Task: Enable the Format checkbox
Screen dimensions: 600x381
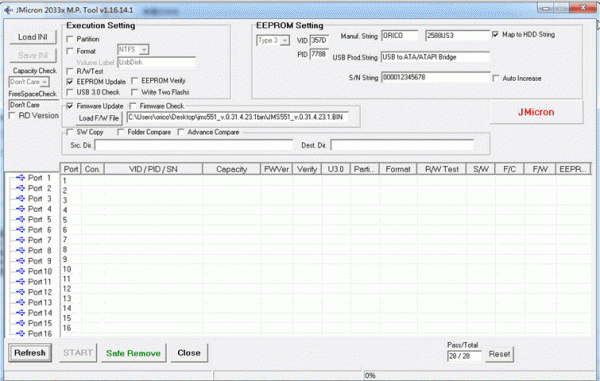Action: [x=70, y=51]
